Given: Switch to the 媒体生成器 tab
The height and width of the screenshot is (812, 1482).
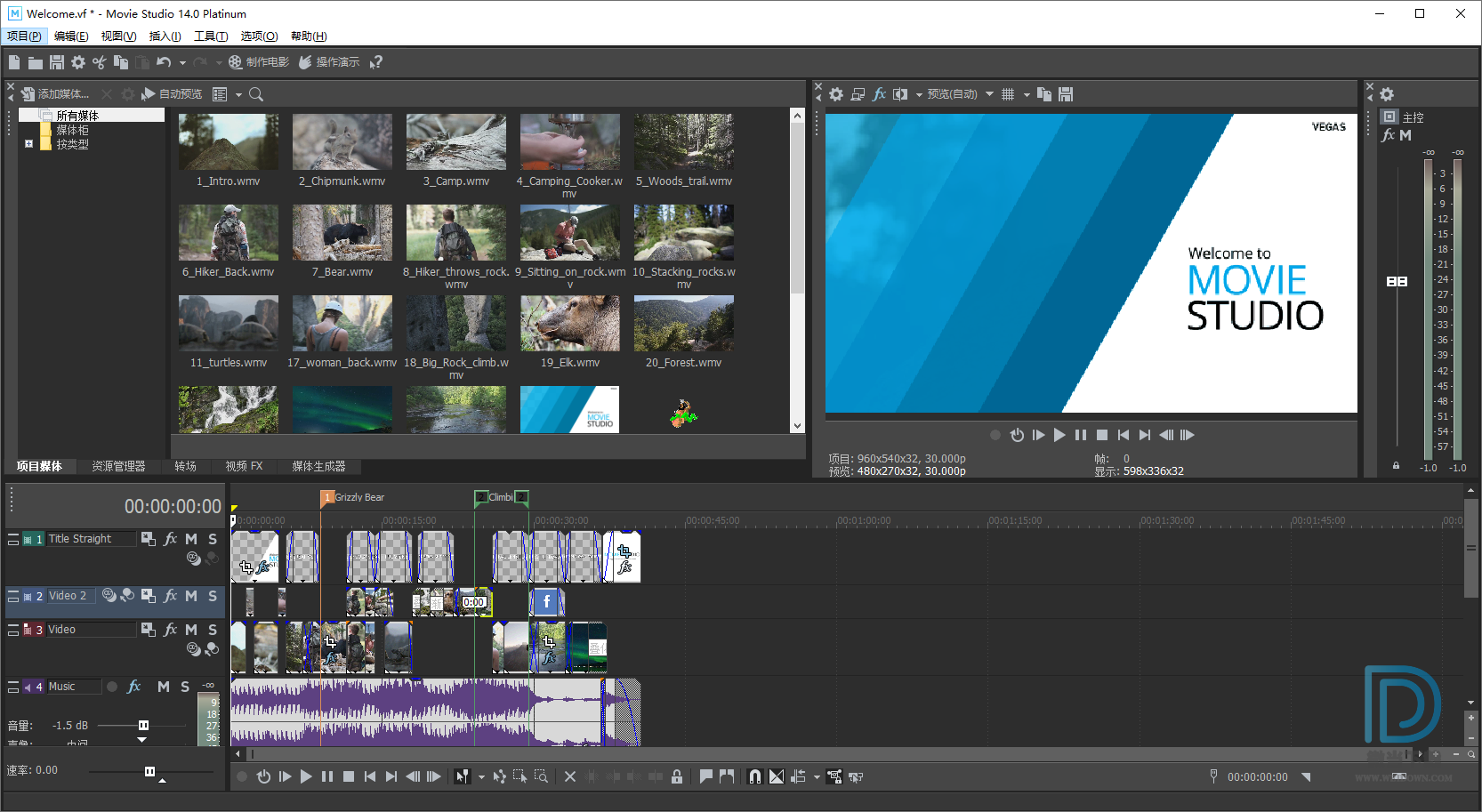Looking at the screenshot, I should pos(318,466).
